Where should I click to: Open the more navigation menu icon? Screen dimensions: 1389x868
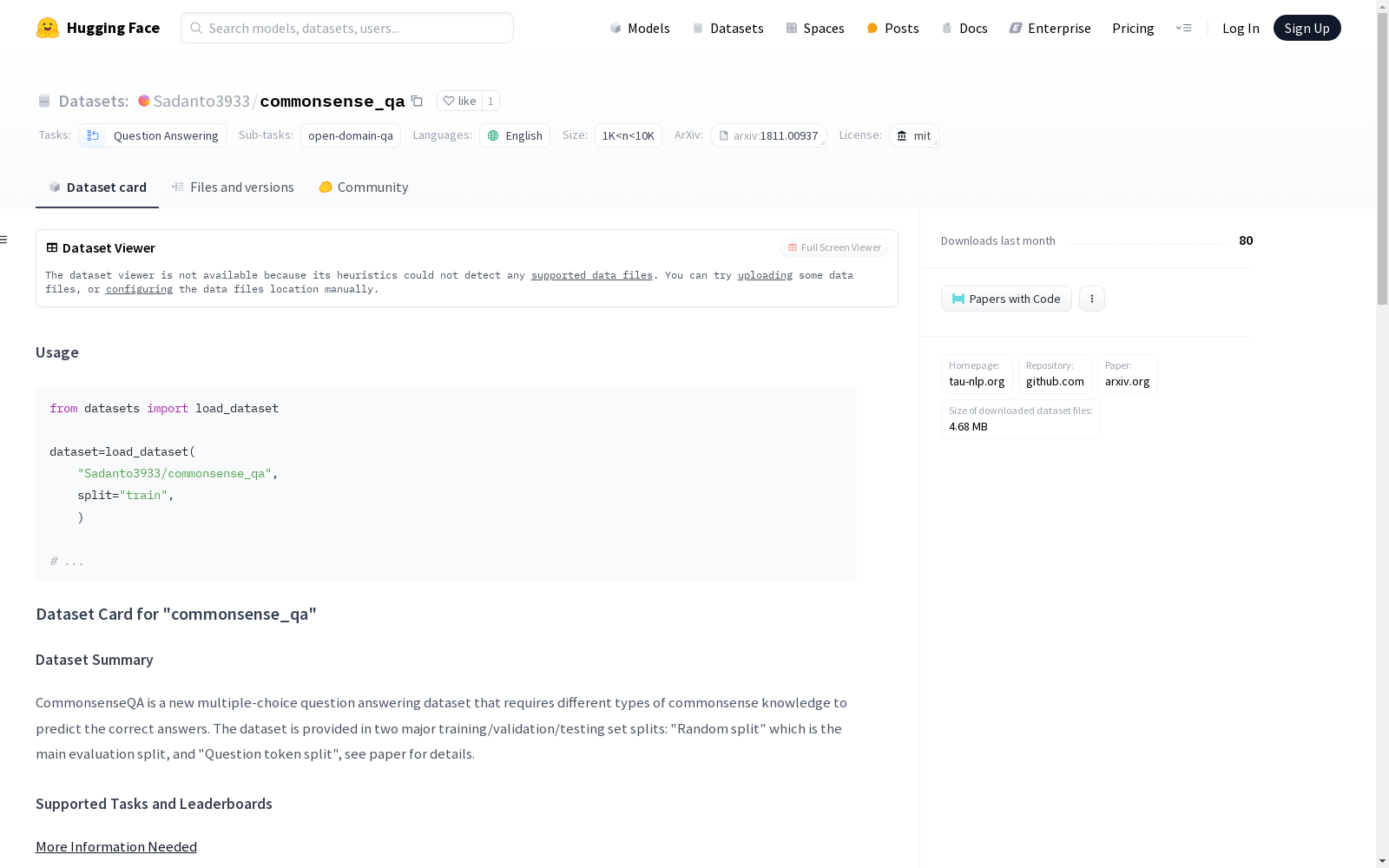tap(1183, 28)
